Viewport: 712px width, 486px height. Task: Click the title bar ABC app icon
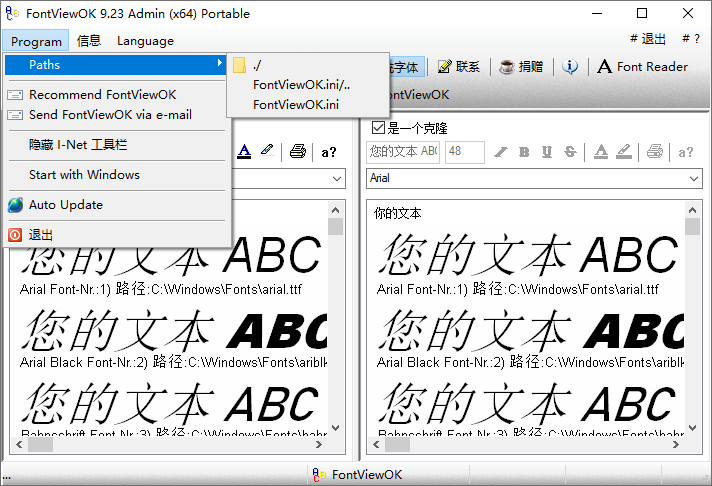(12, 13)
